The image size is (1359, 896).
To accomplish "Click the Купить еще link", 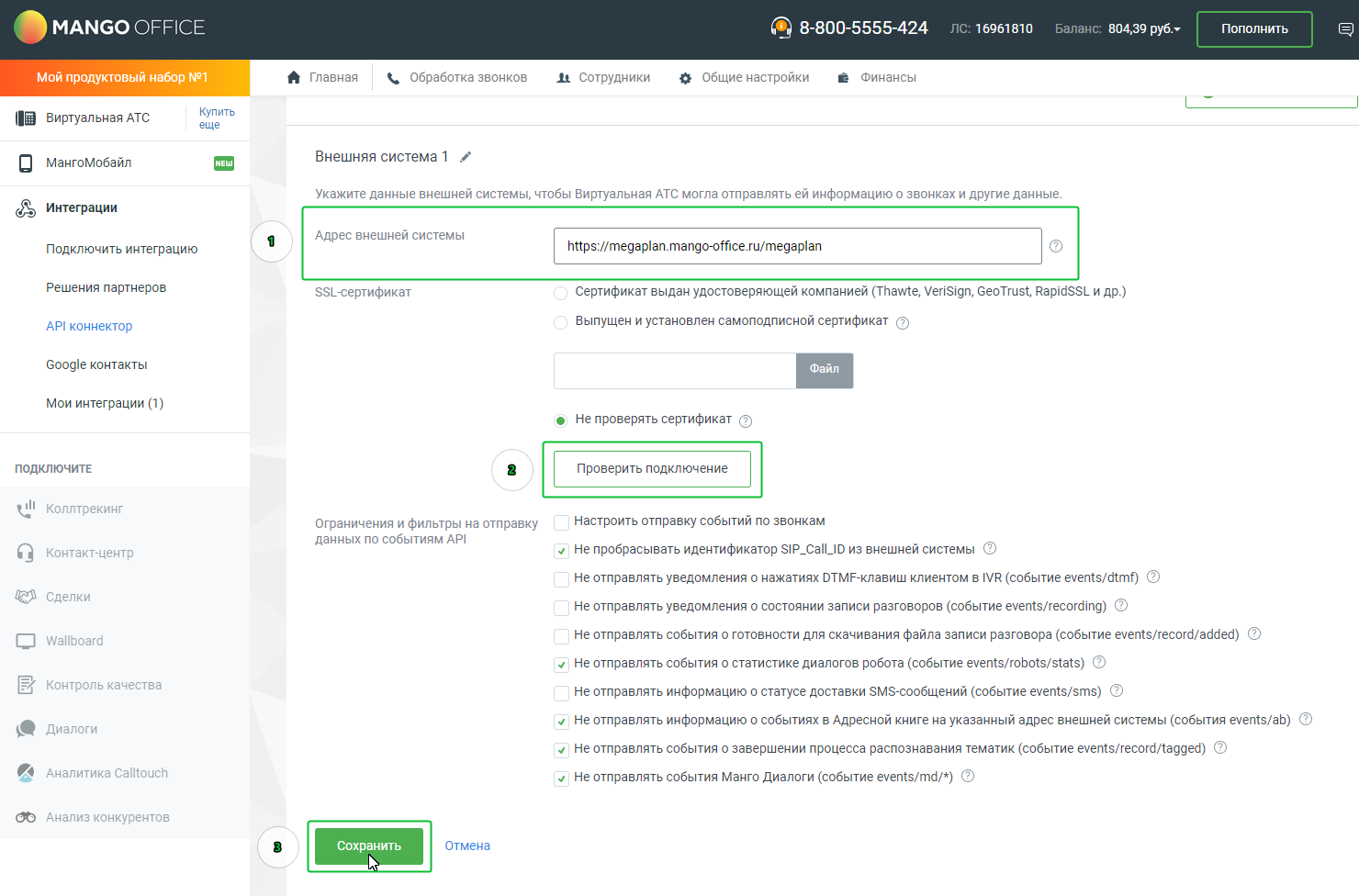I will point(217,118).
